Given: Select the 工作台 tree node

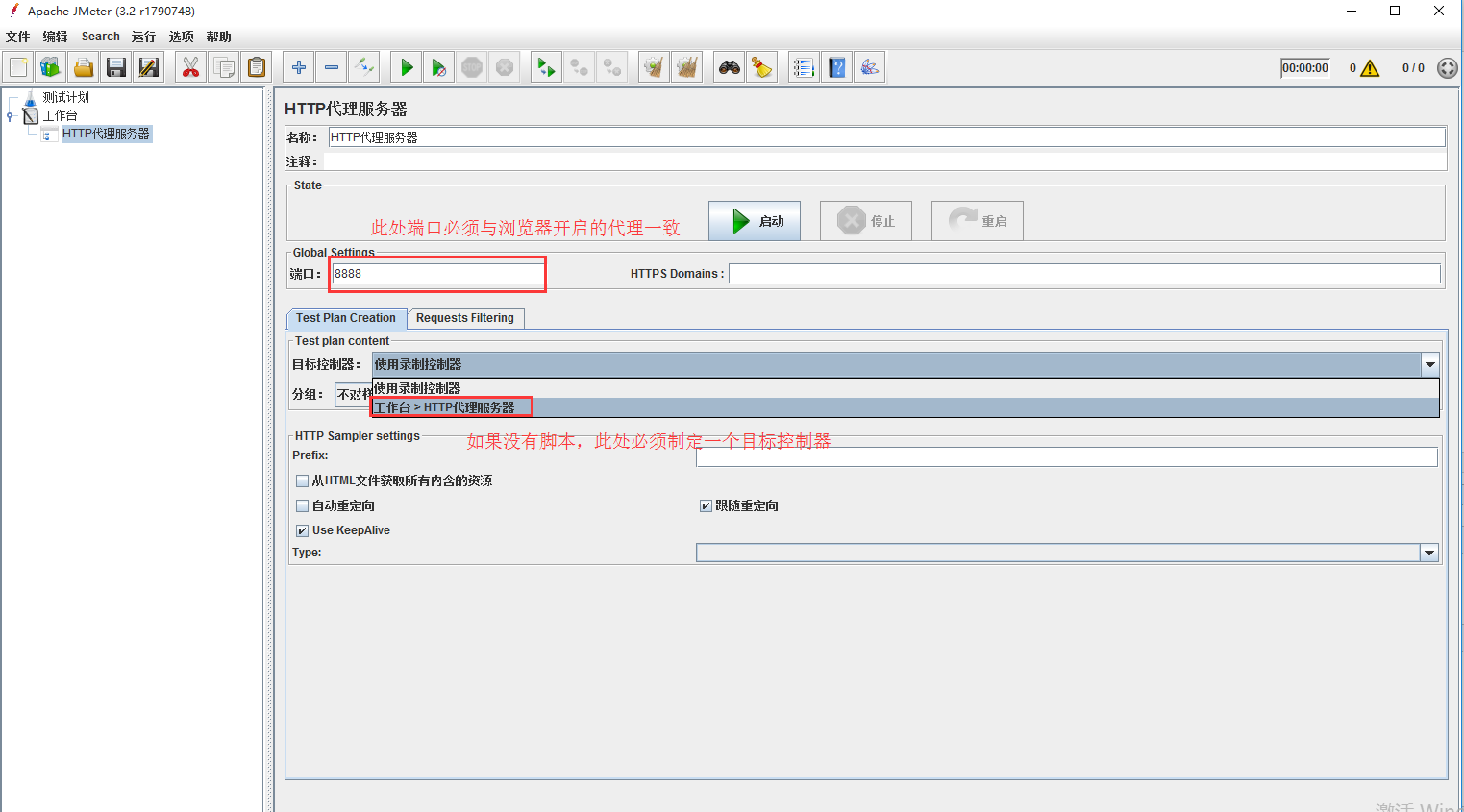Looking at the screenshot, I should (60, 115).
